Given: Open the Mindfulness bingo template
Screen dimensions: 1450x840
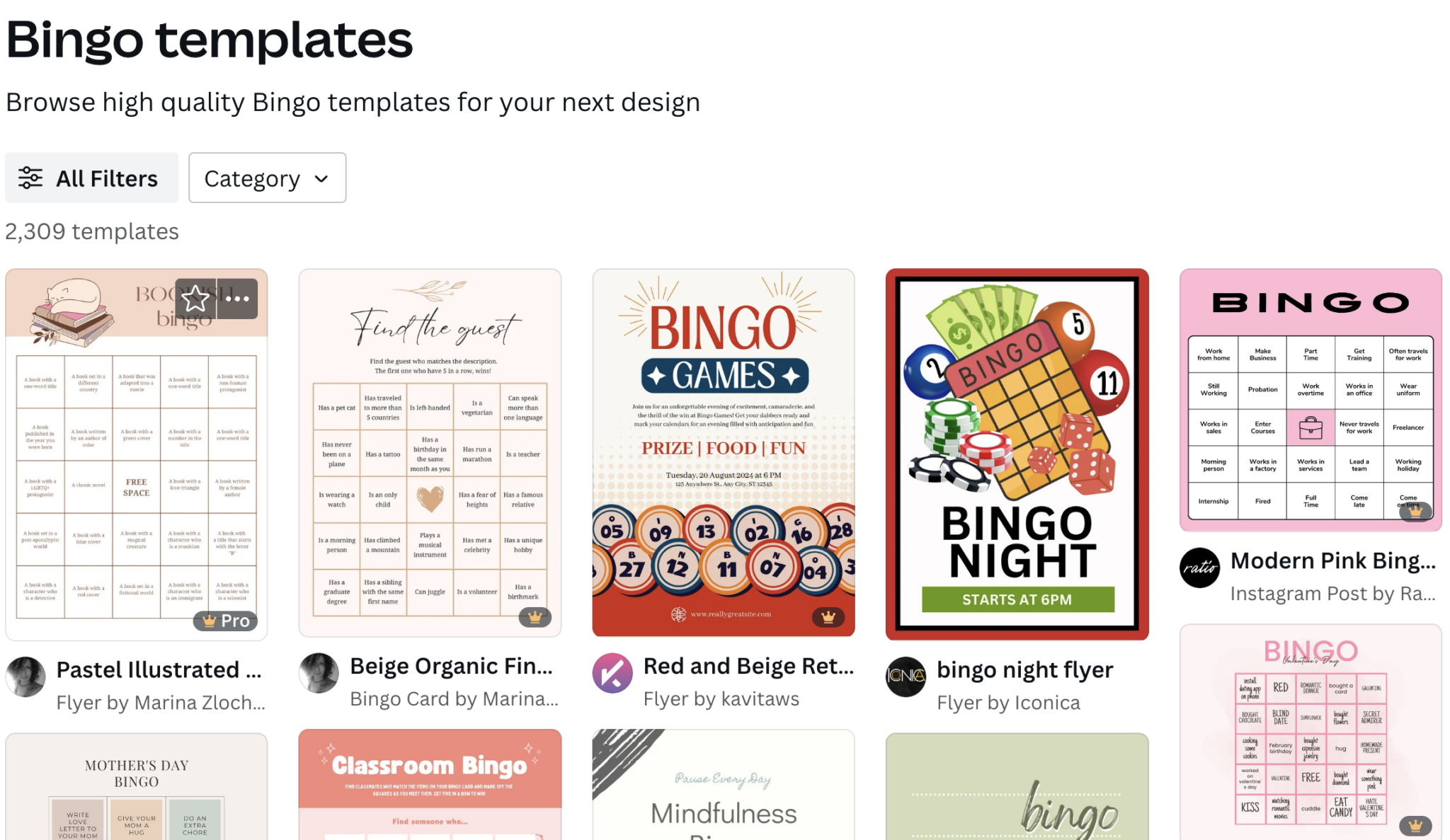Looking at the screenshot, I should point(723,786).
